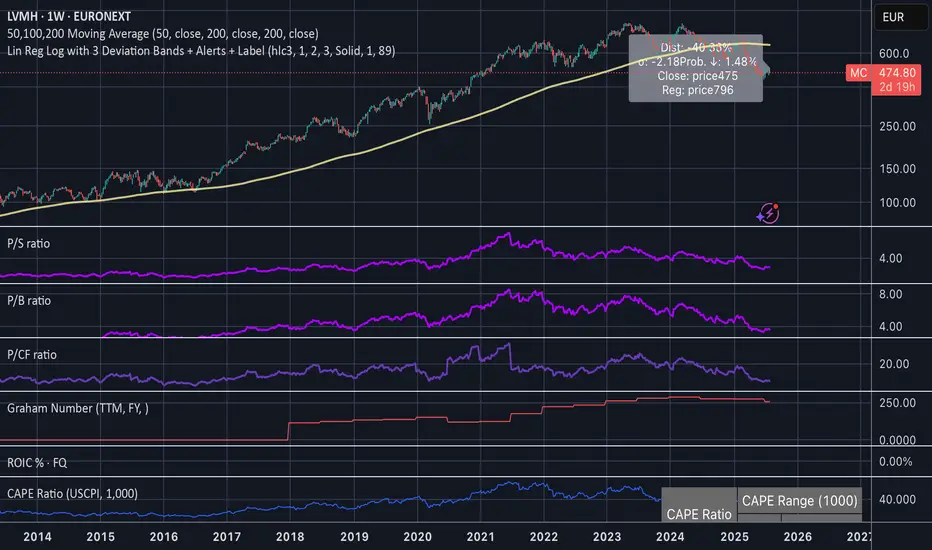This screenshot has height=550, width=932.
Task: Click the 2024 year on the time axis
Action: coord(670,537)
